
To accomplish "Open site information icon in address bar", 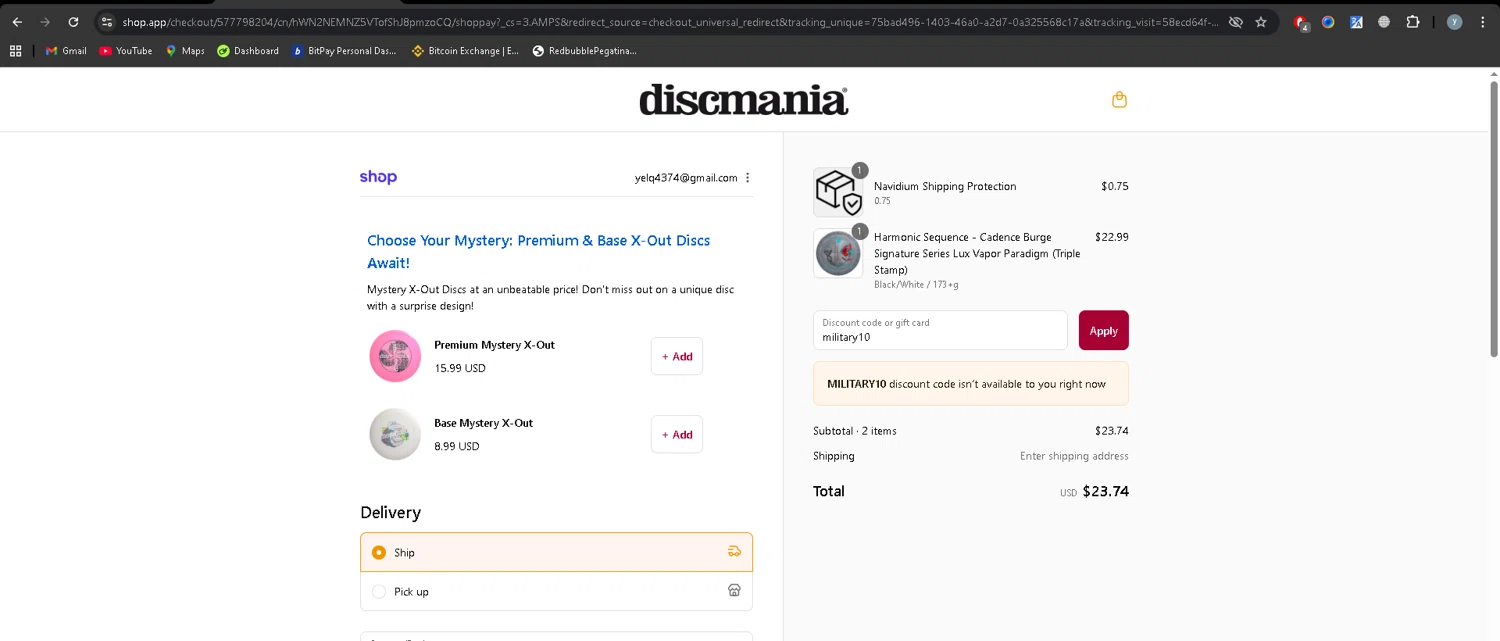I will 107,22.
